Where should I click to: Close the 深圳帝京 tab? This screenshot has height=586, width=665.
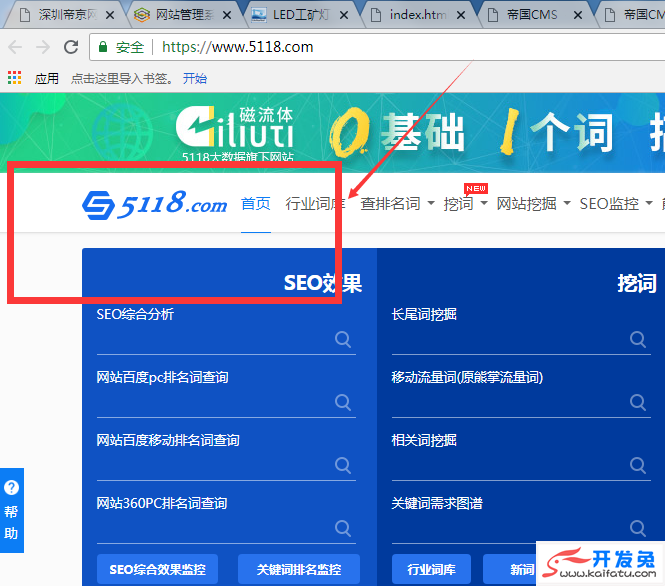coord(109,16)
